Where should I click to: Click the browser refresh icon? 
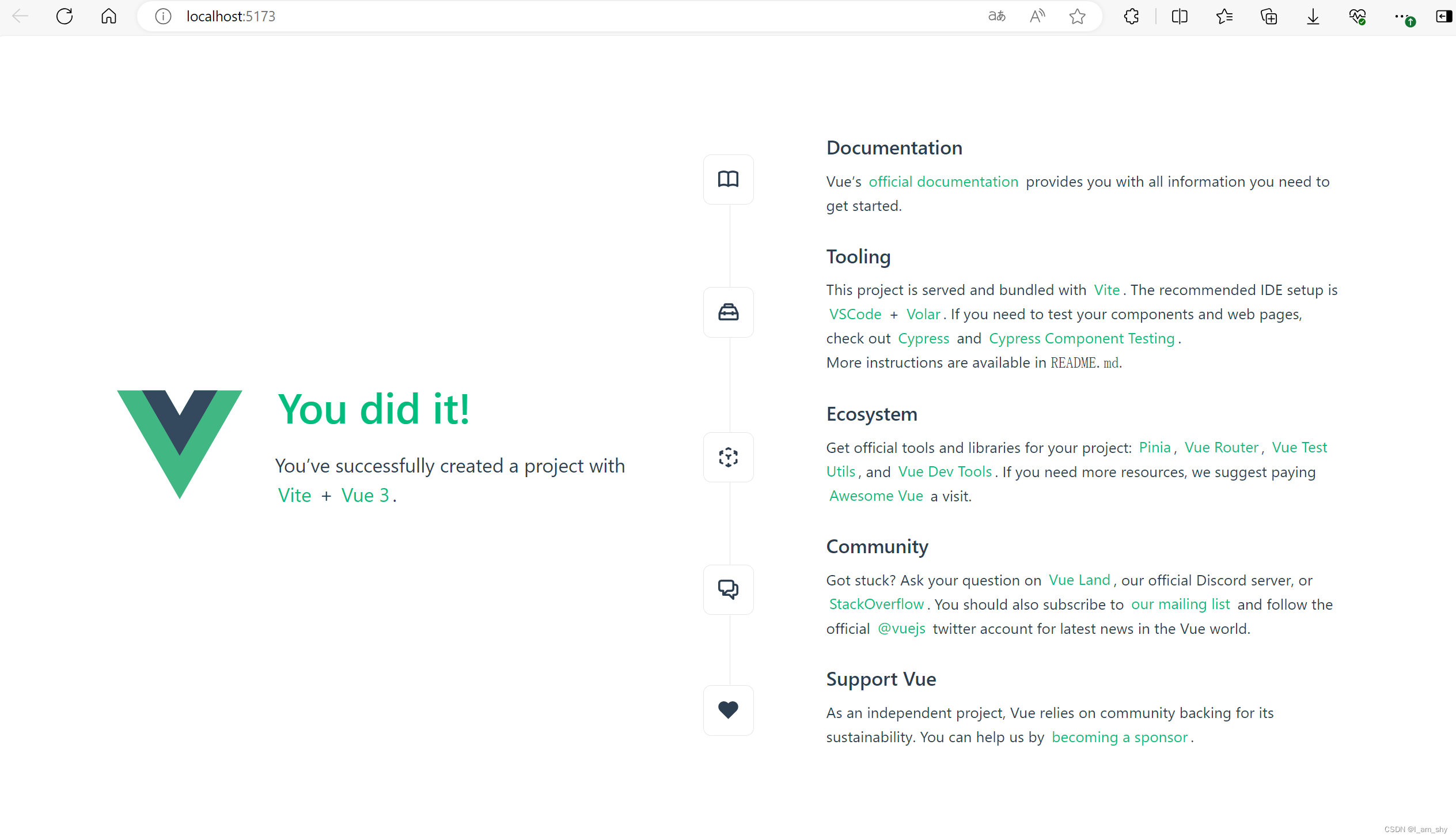[x=65, y=16]
